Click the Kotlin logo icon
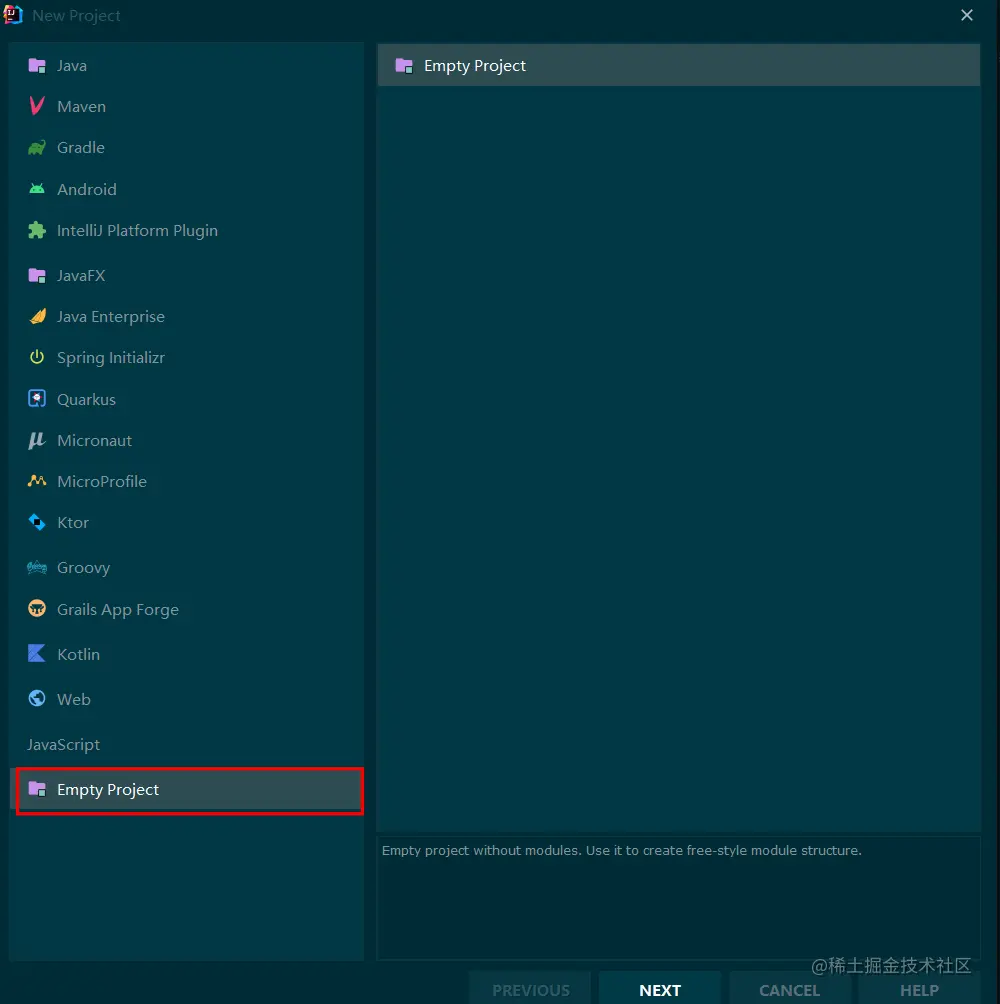This screenshot has width=1000, height=1004. (37, 654)
